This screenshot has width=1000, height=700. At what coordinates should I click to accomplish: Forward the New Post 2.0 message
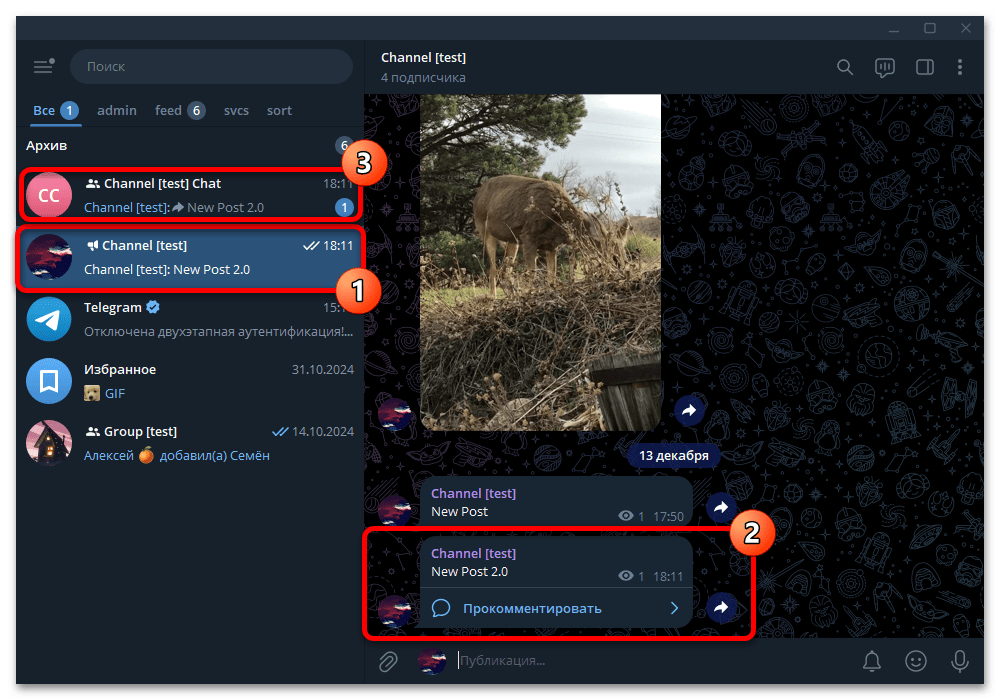click(721, 608)
